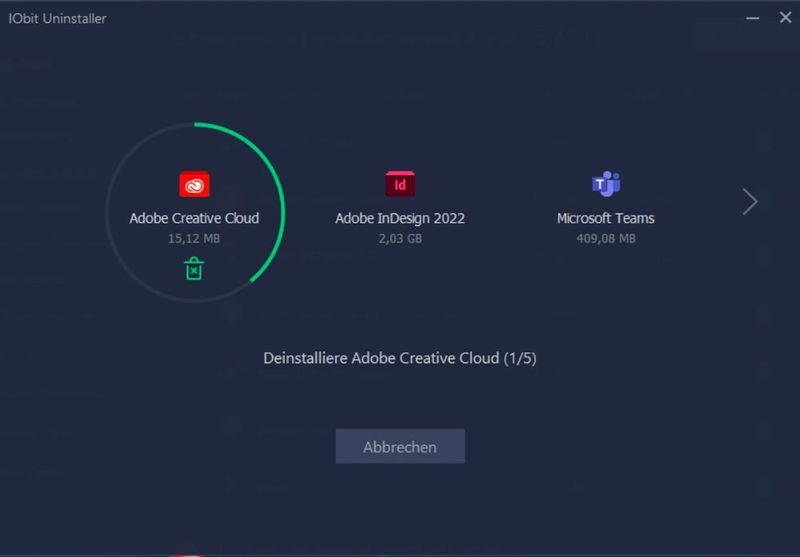Viewport: 800px width, 557px height.
Task: Click the green trash can uninstall icon
Action: (x=194, y=269)
